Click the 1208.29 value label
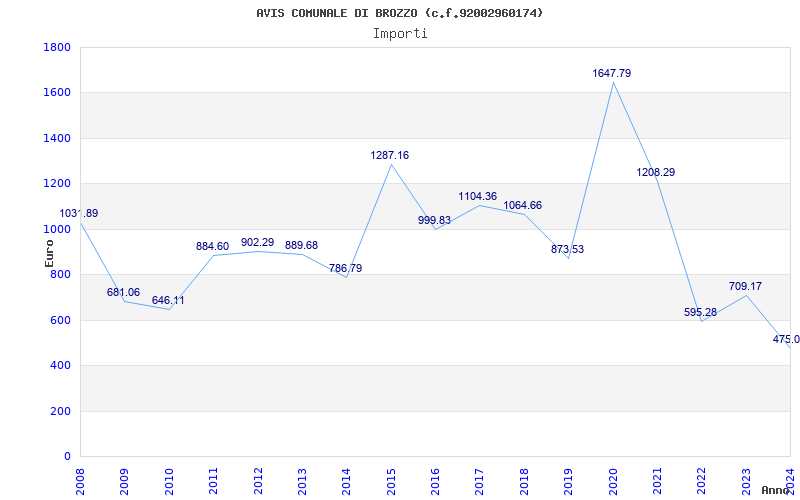Viewport: 800px width, 500px height. point(656,172)
